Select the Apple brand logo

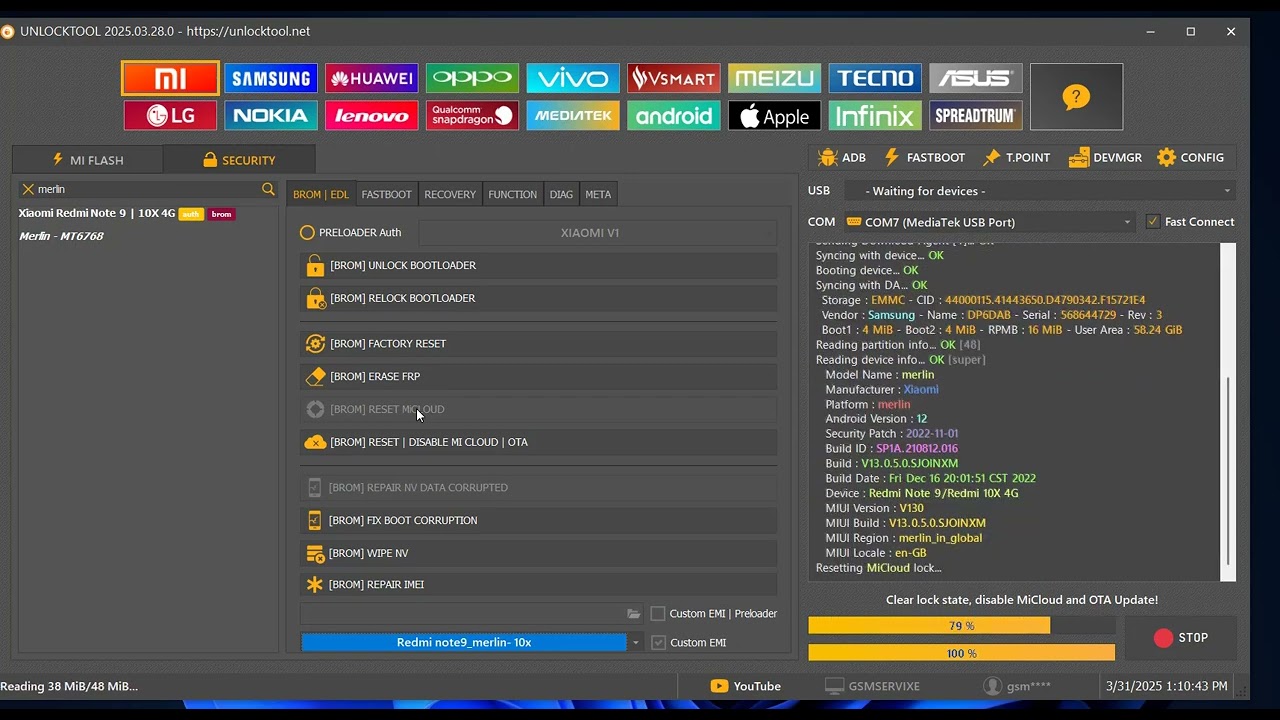tap(774, 116)
